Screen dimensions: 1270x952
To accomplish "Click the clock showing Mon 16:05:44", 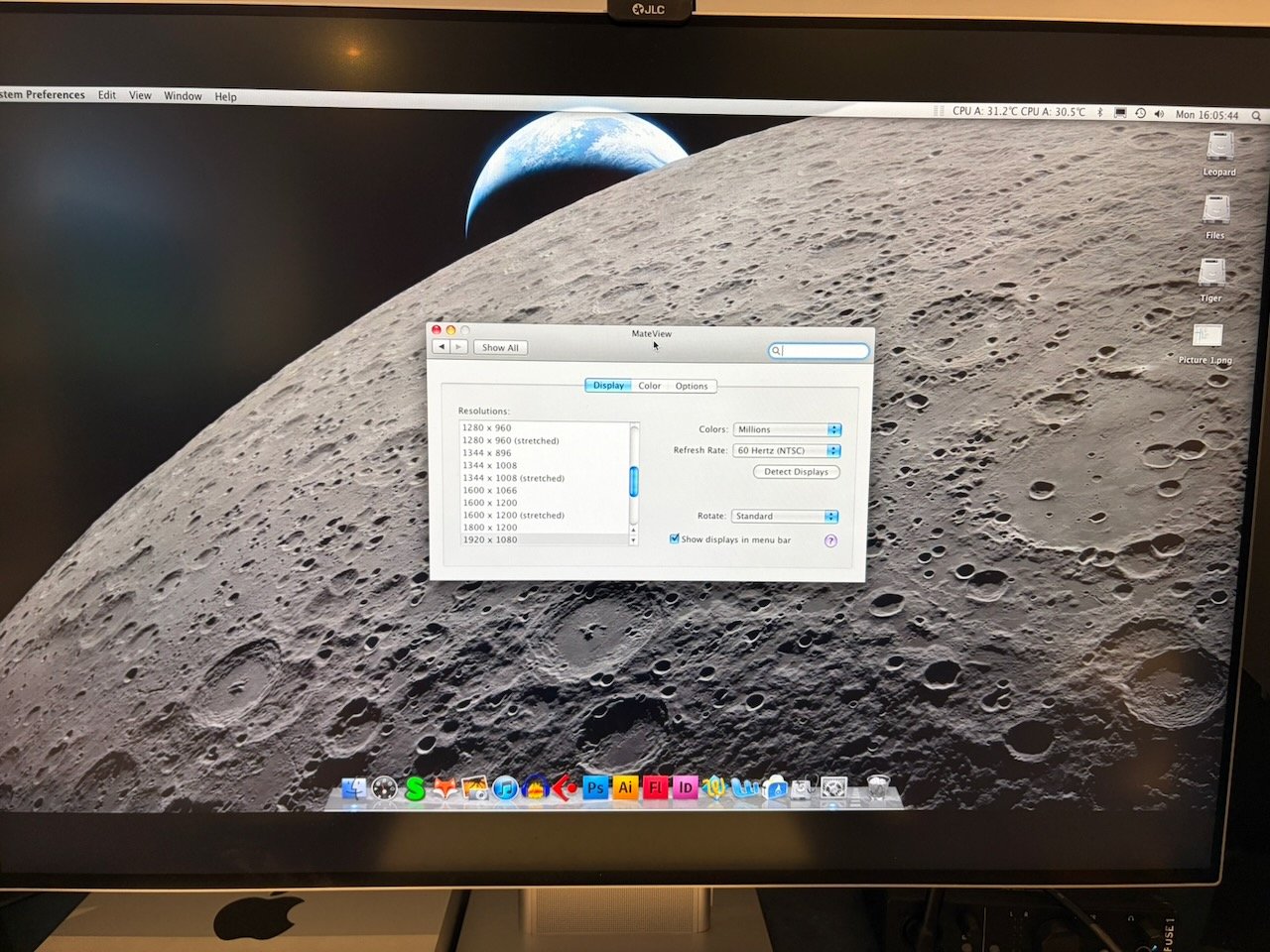I will click(x=1206, y=115).
